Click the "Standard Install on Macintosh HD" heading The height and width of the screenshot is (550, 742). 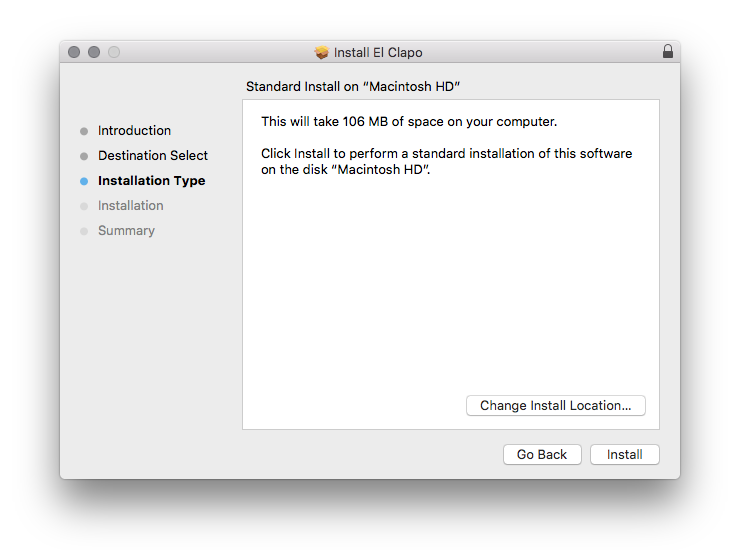(x=353, y=87)
